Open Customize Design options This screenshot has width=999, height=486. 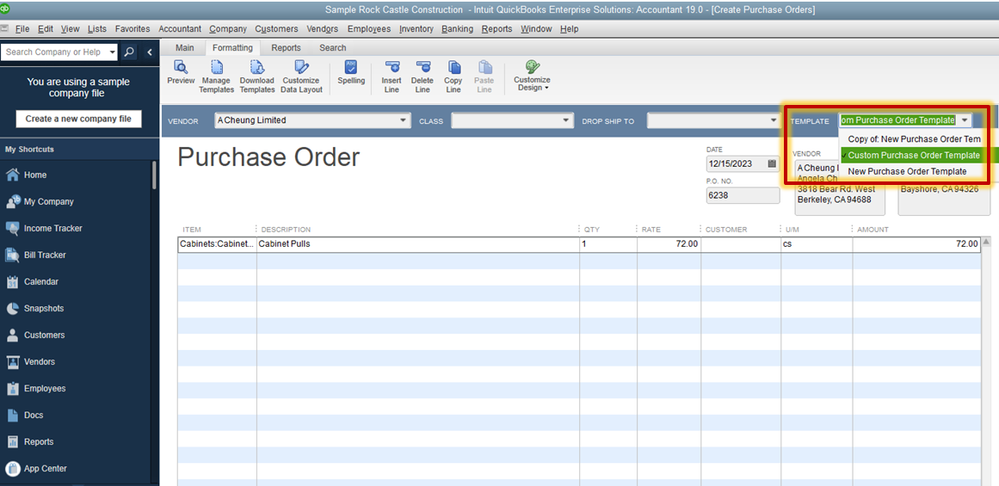coord(532,76)
